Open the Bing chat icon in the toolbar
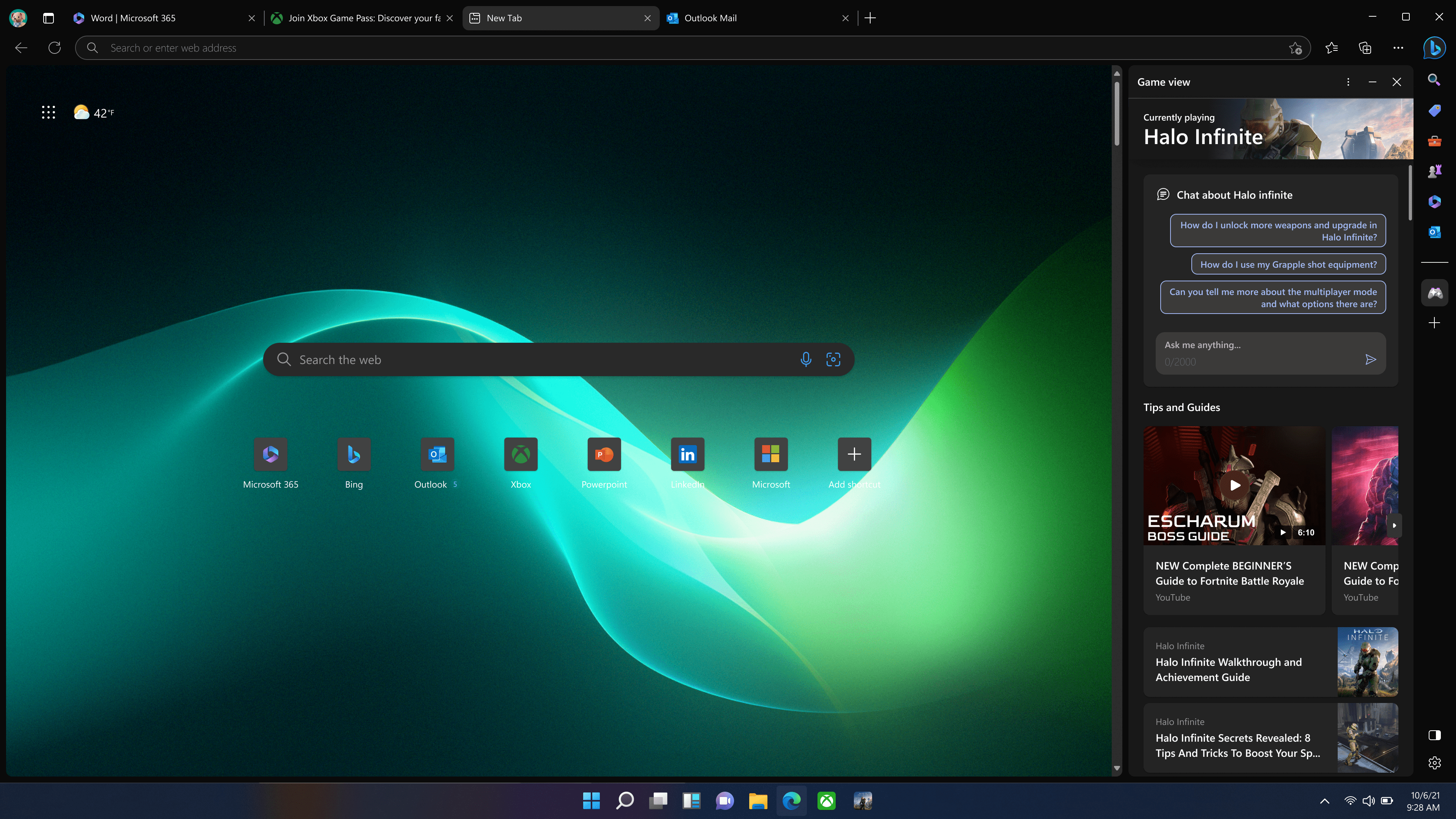The width and height of the screenshot is (1456, 819). 1434,48
